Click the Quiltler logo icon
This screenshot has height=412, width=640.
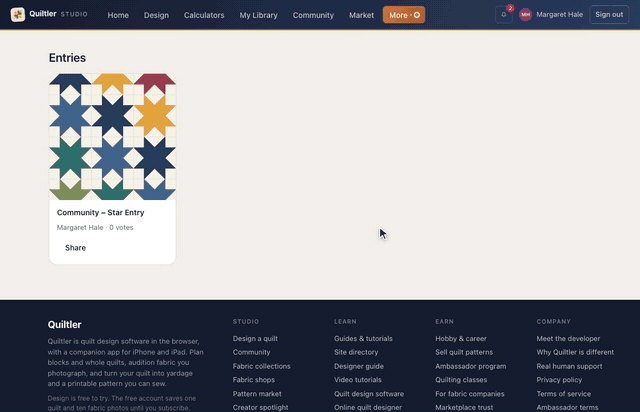18,15
